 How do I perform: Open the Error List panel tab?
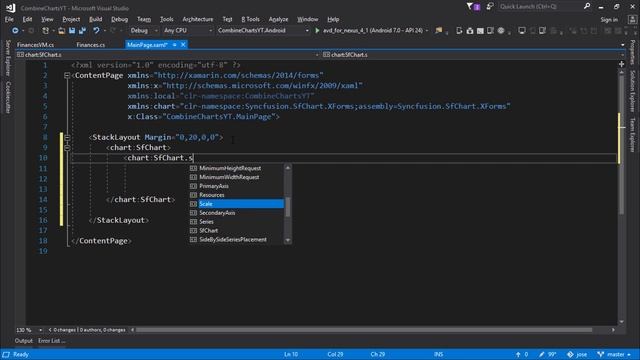(51, 341)
